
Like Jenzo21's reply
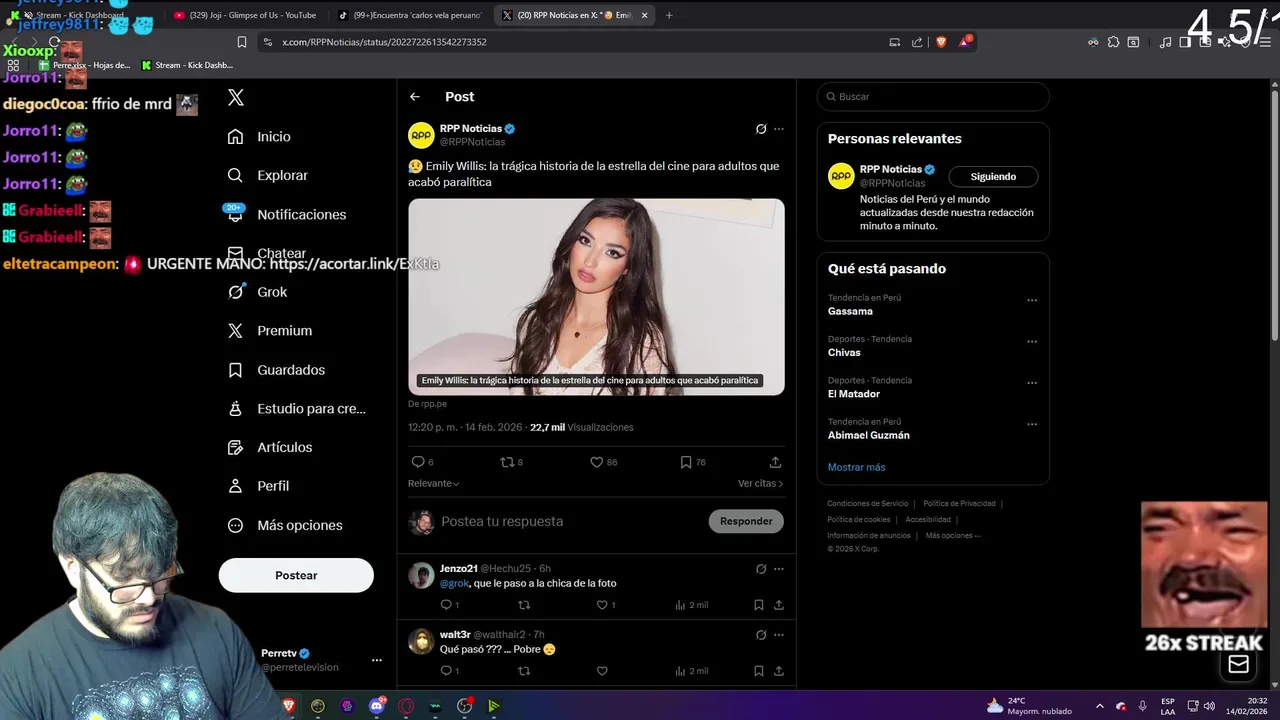coord(602,605)
